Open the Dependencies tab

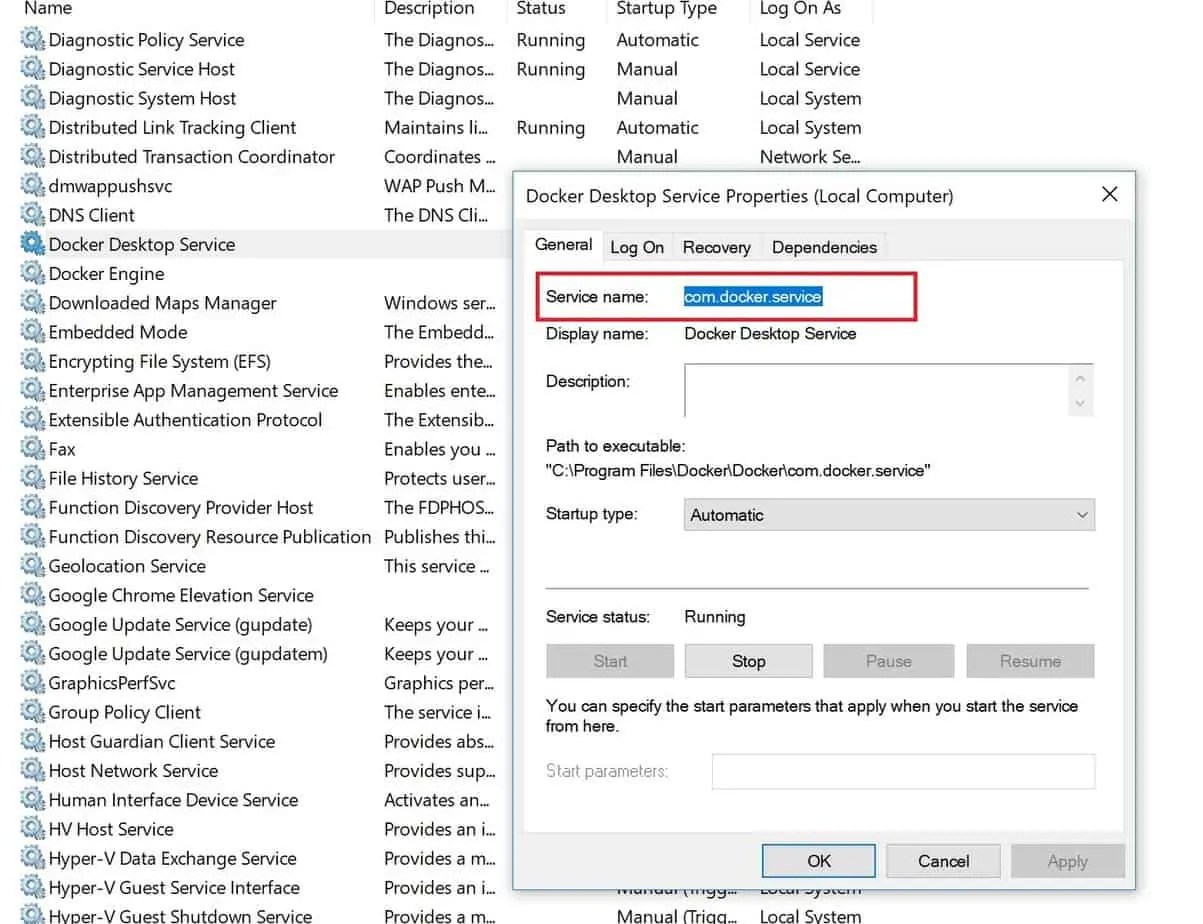[823, 246]
